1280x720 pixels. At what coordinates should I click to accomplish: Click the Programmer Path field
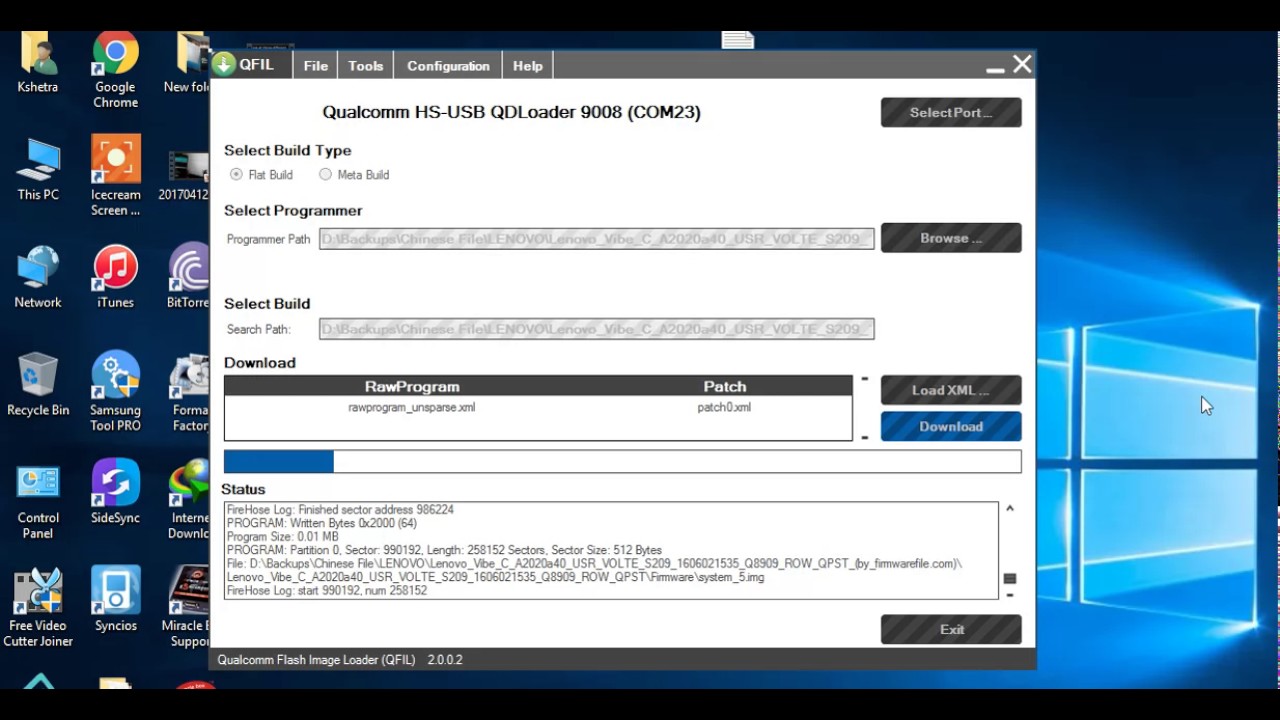[x=597, y=239]
